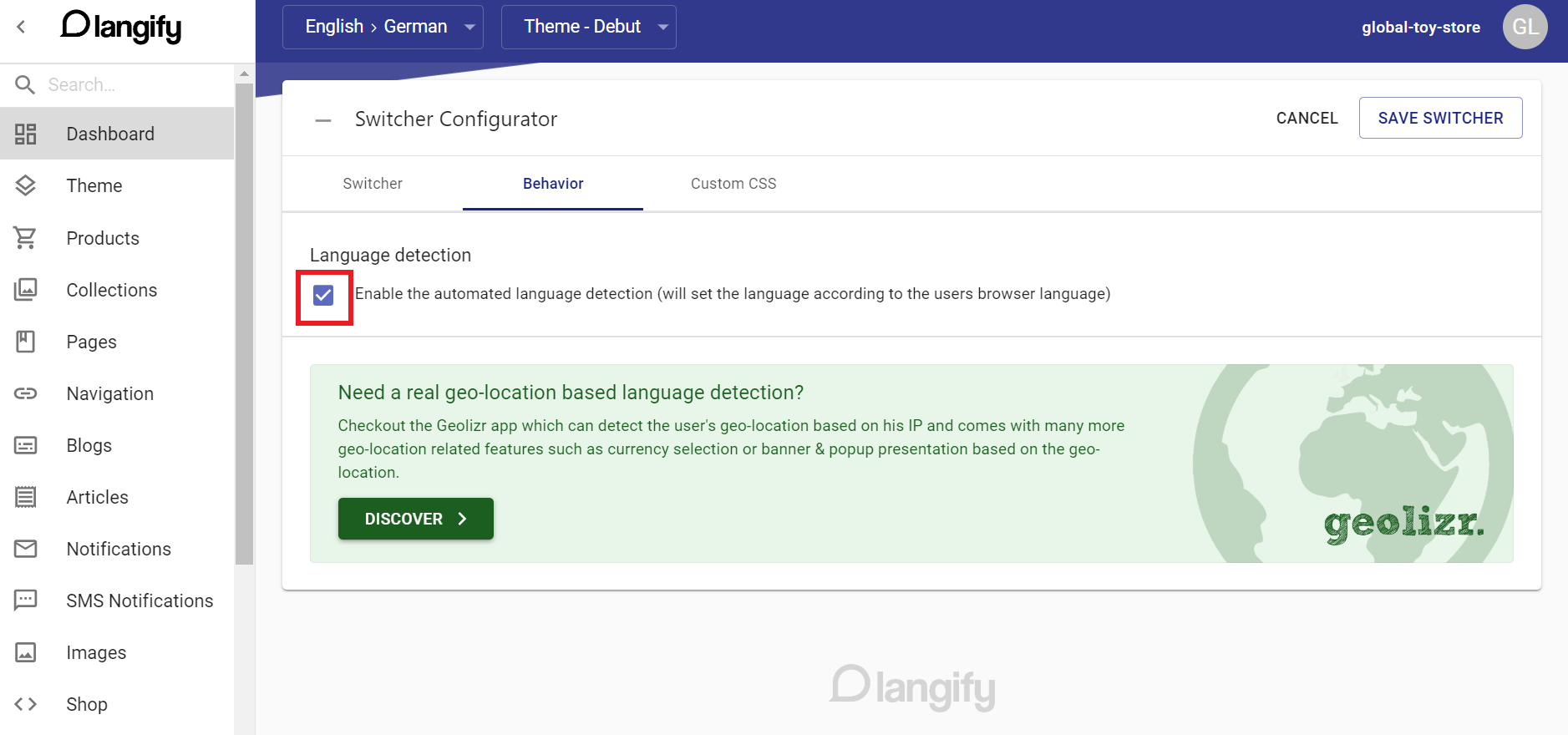The height and width of the screenshot is (735, 1568).
Task: Open SMS Notifications in sidebar menu
Action: (117, 601)
